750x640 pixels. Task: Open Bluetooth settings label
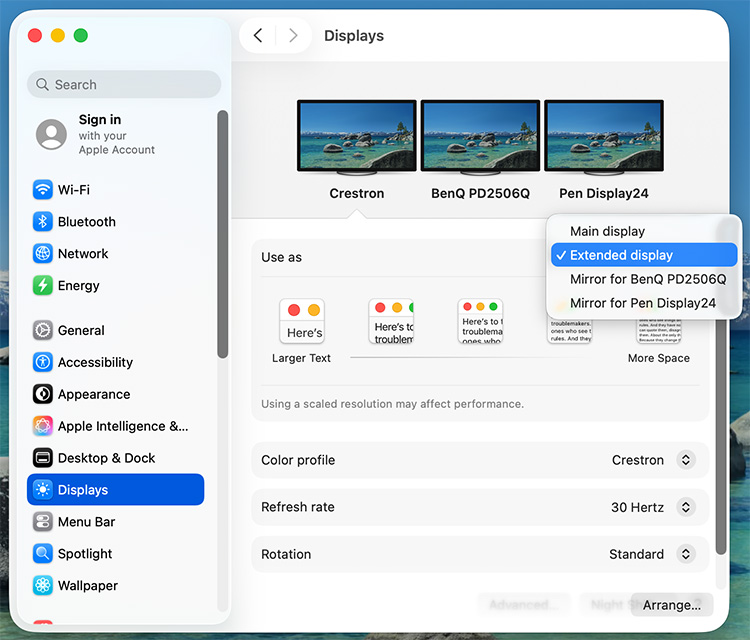[x=87, y=221]
